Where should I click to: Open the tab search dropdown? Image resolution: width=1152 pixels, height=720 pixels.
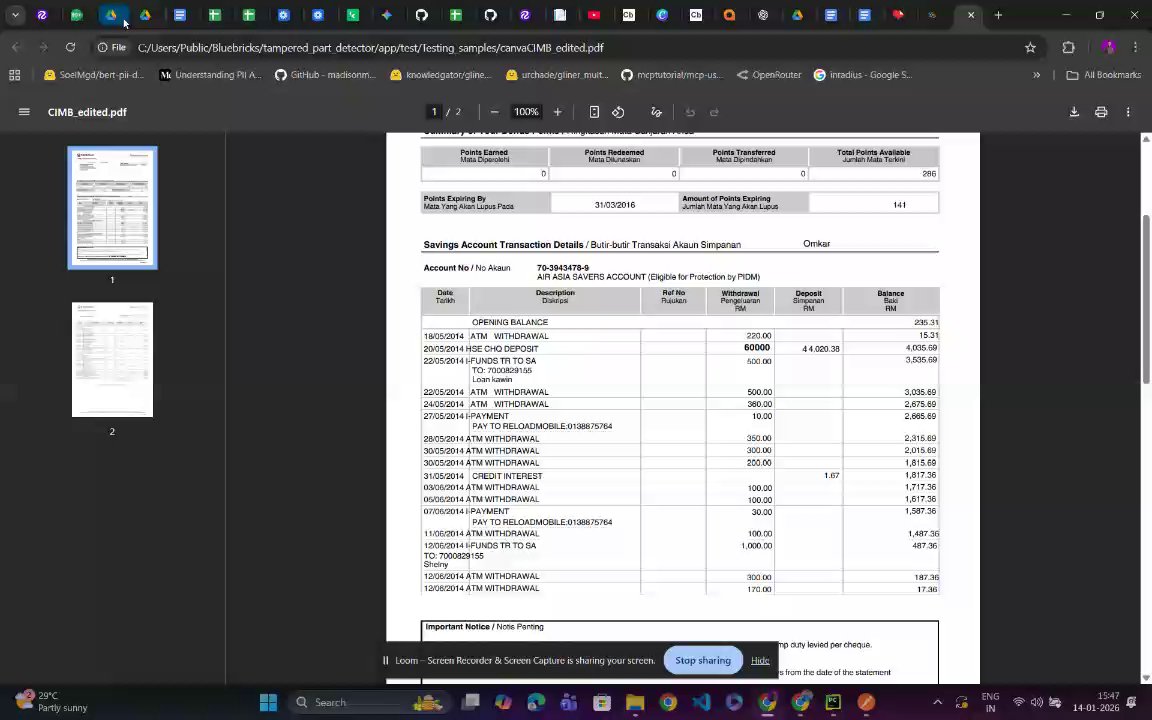tap(15, 15)
